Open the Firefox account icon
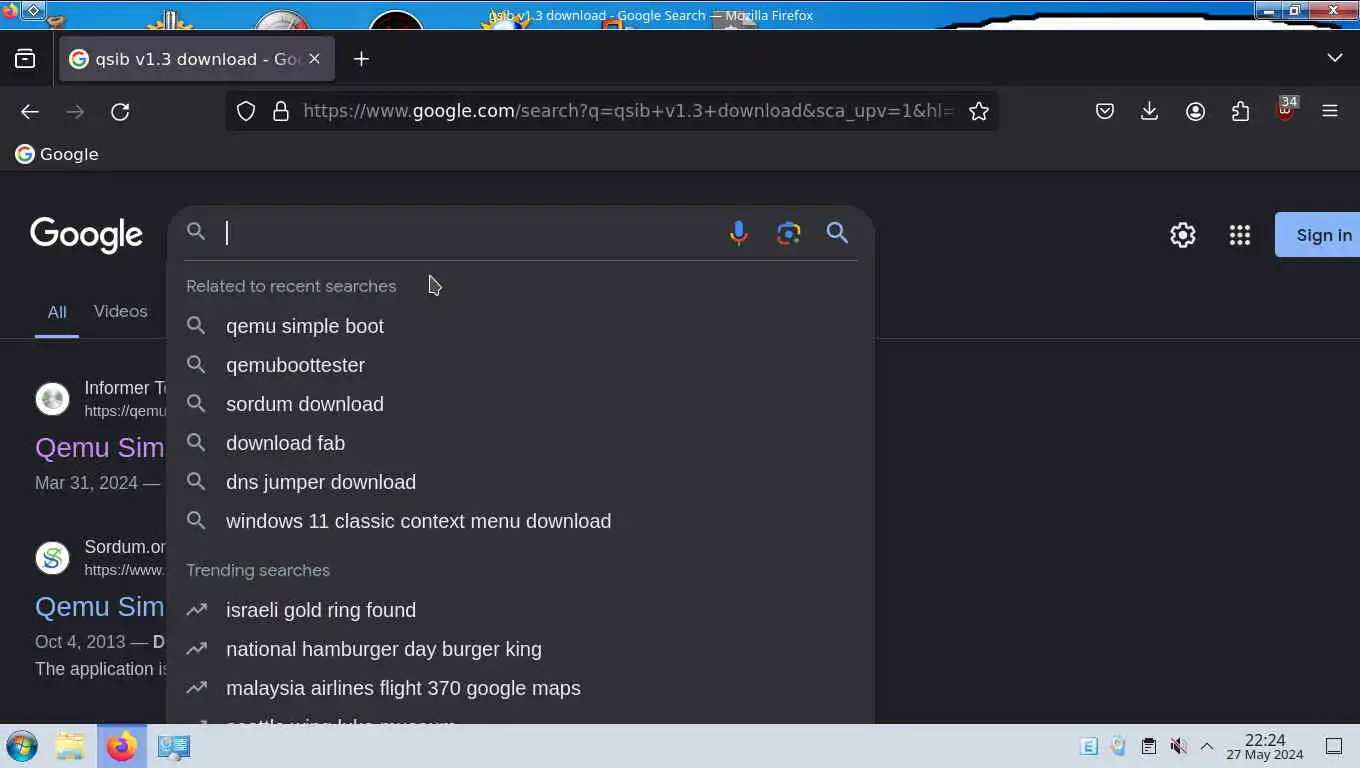The image size is (1360, 768). pos(1195,111)
